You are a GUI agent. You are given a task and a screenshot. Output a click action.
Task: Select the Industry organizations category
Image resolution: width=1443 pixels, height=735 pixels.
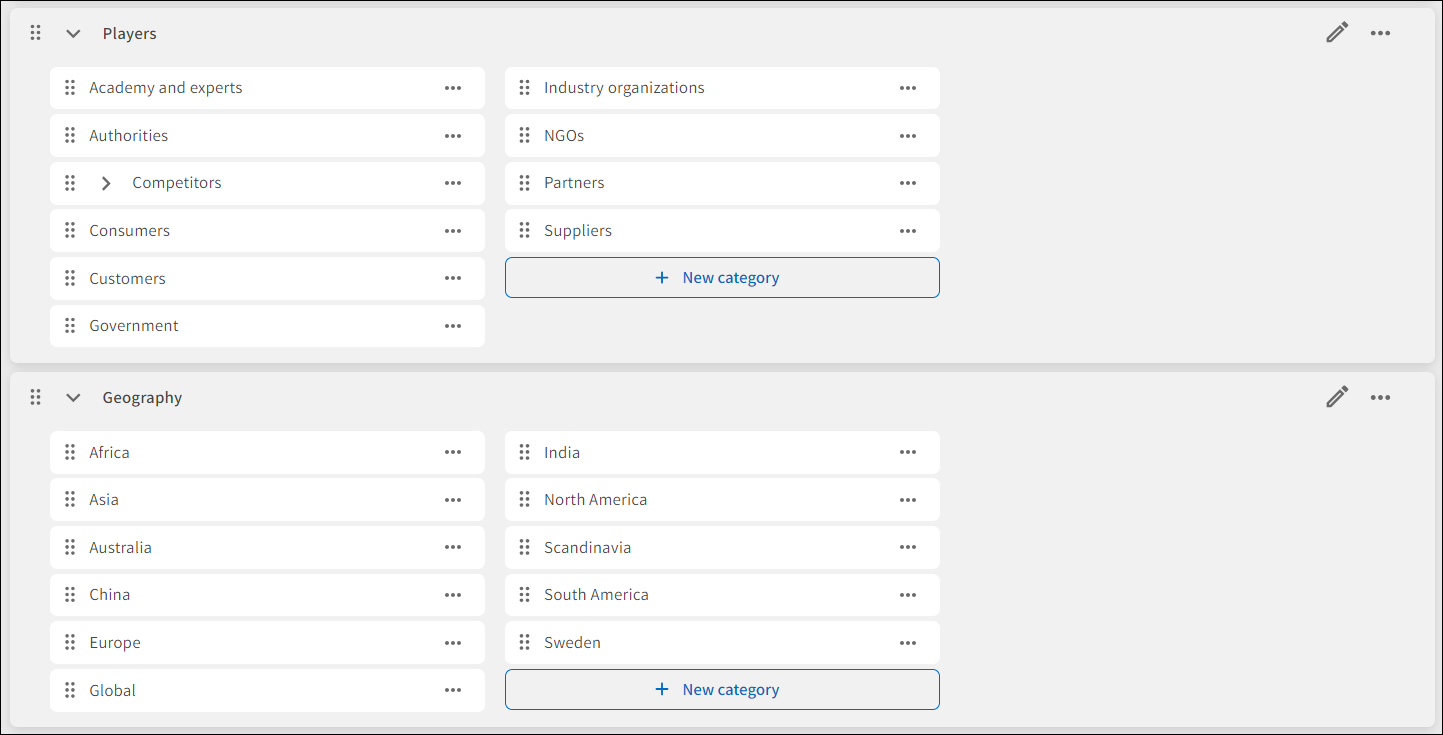(624, 88)
